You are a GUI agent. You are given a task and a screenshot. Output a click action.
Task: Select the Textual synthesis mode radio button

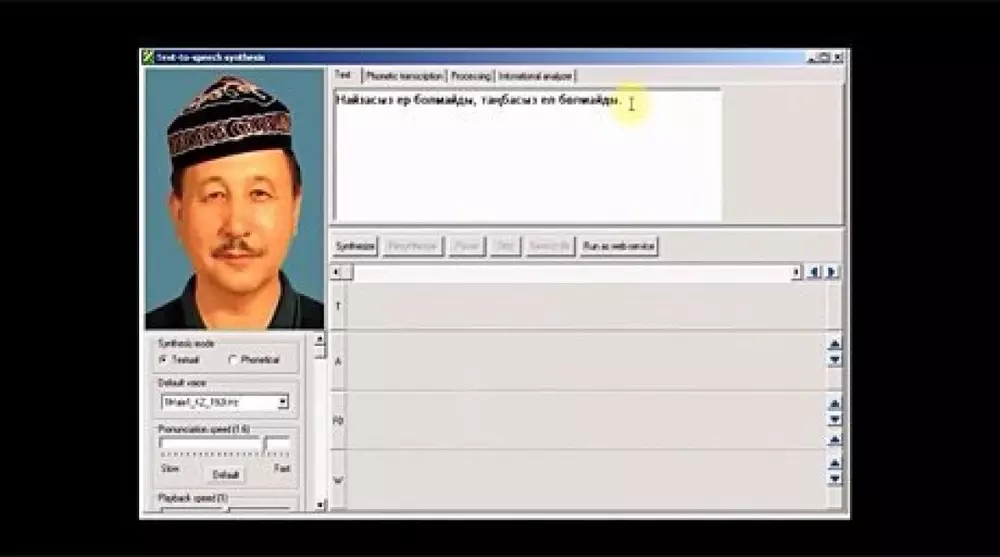[164, 359]
